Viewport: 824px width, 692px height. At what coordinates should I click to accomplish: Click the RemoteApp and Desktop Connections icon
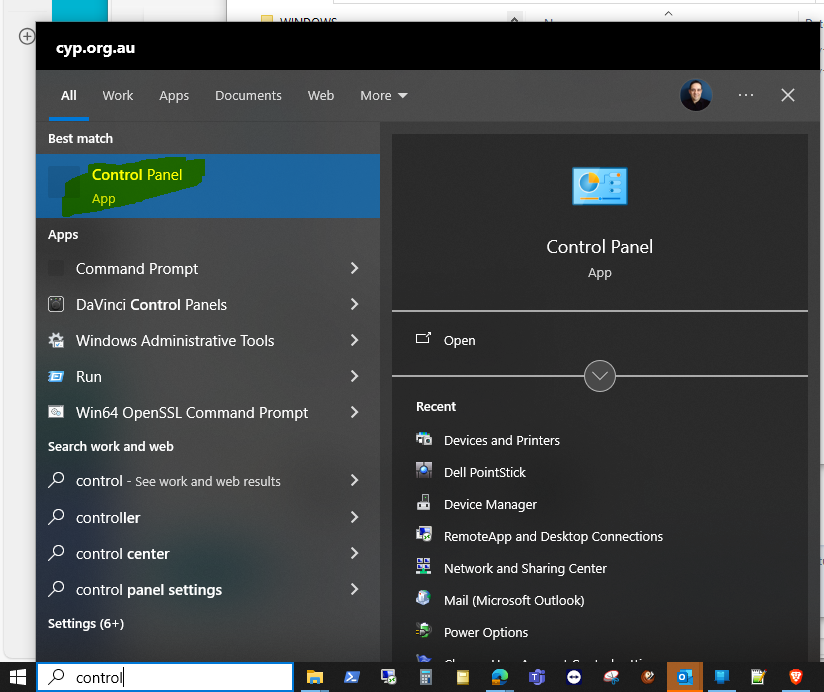(424, 534)
